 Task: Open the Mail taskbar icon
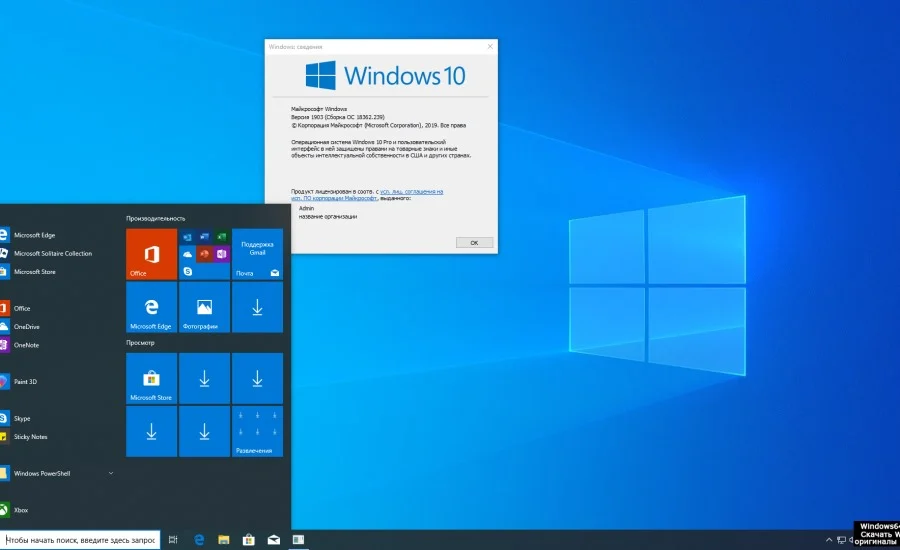[x=274, y=540]
